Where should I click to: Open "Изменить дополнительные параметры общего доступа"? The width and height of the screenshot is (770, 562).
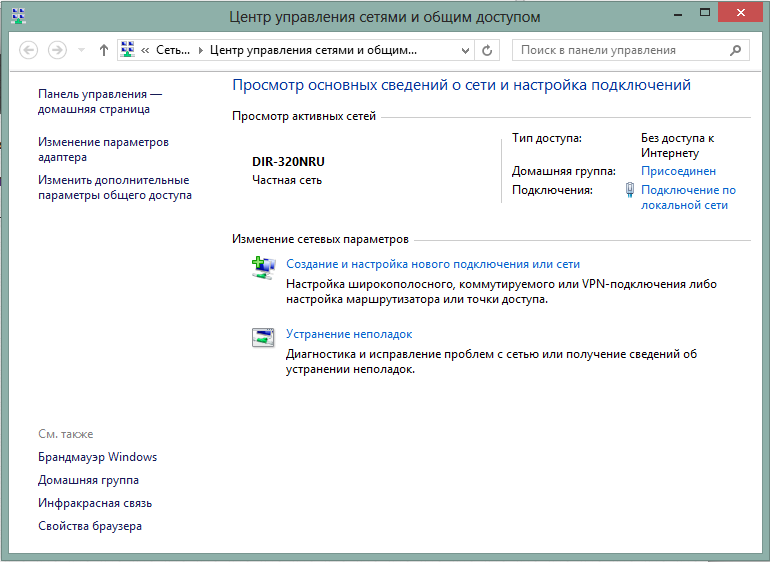114,188
